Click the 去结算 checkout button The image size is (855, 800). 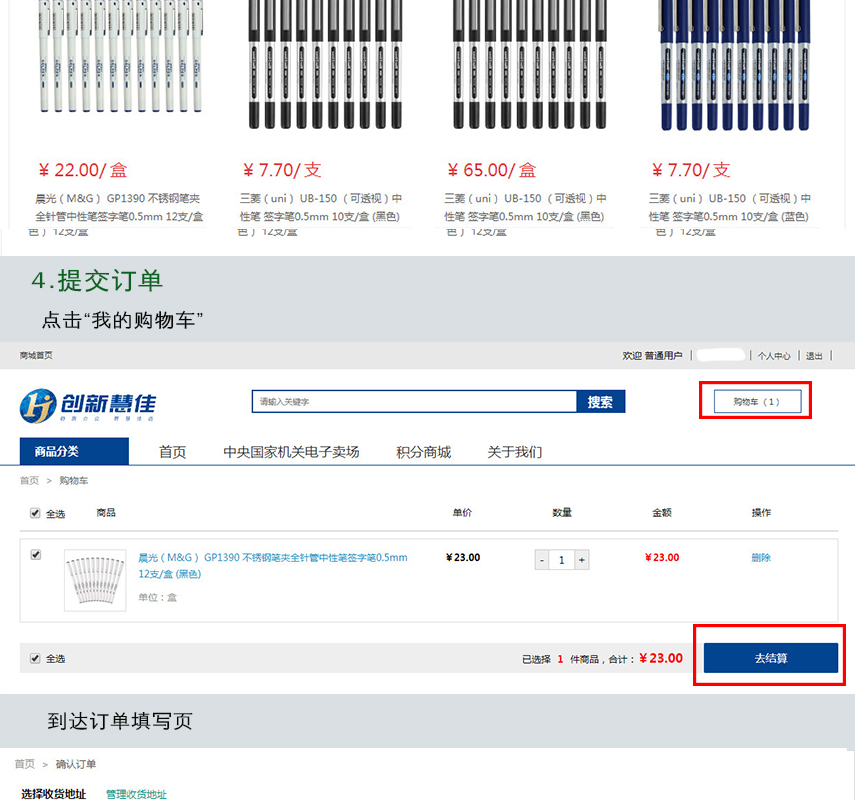[x=770, y=658]
